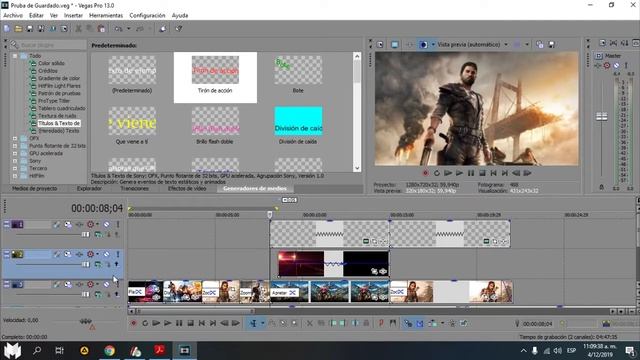
Task: Switch to the Explorador tab
Action: [x=89, y=189]
